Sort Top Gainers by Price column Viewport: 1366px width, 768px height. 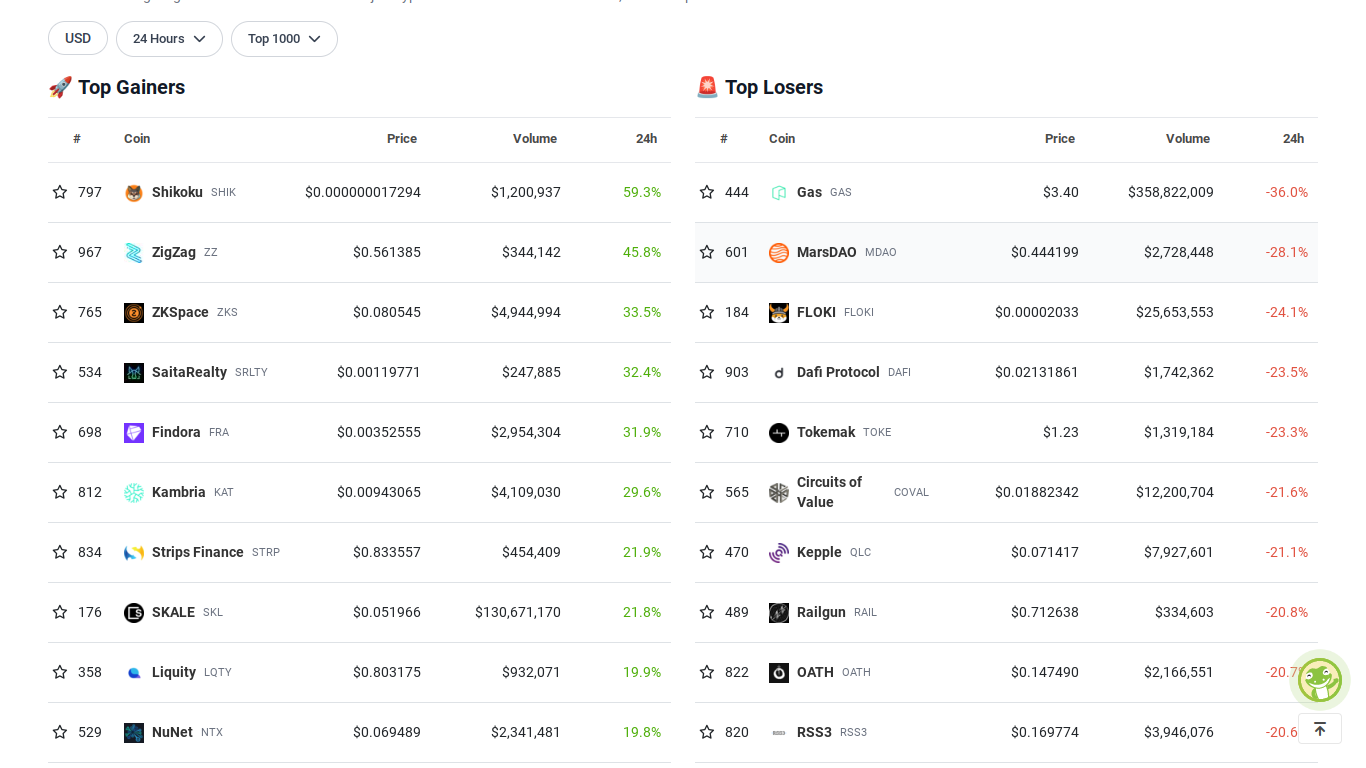402,139
